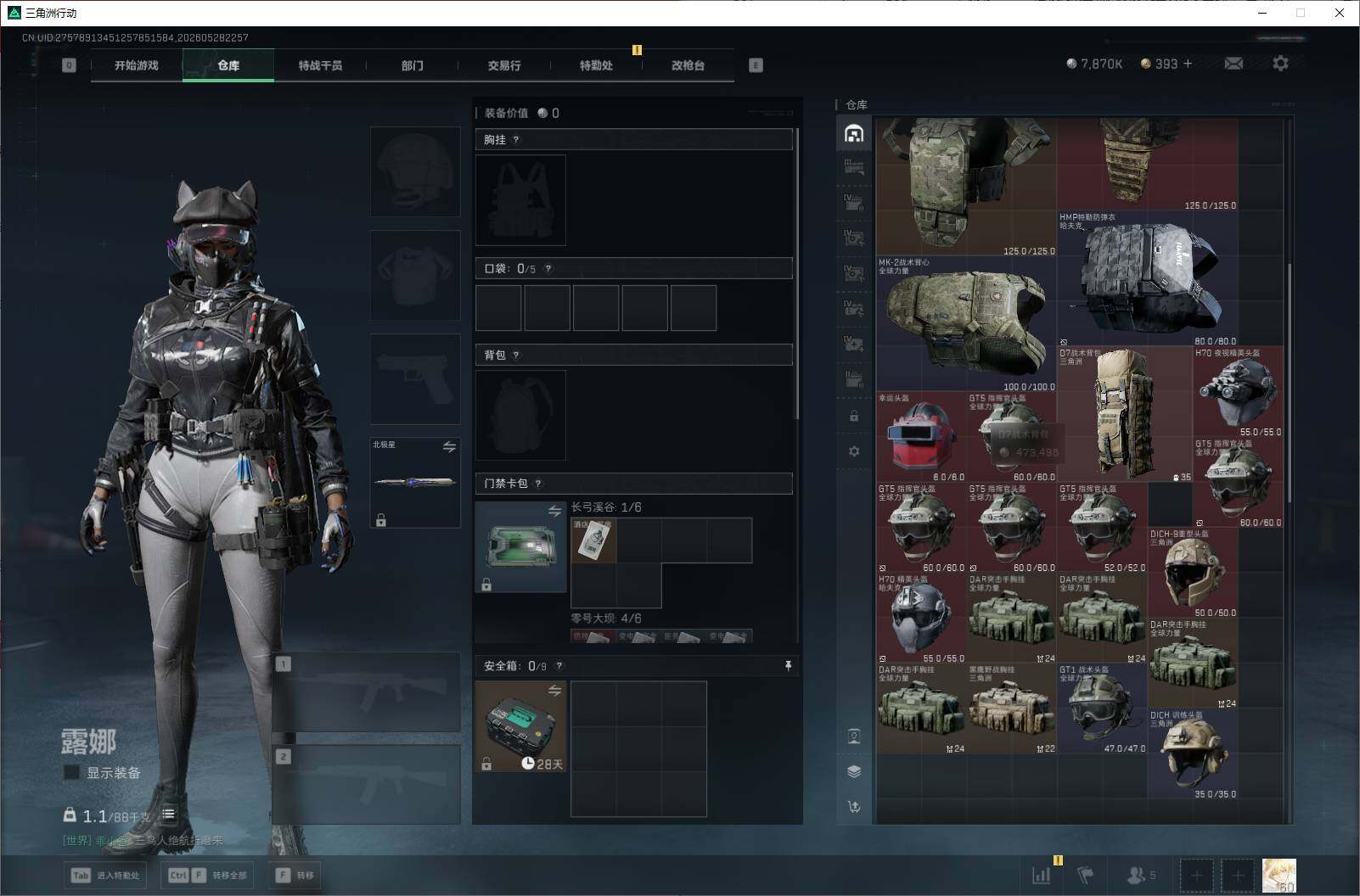Viewport: 1360px width, 896px height.
Task: Click the Tab 进入特勤处 button
Action: click(105, 875)
